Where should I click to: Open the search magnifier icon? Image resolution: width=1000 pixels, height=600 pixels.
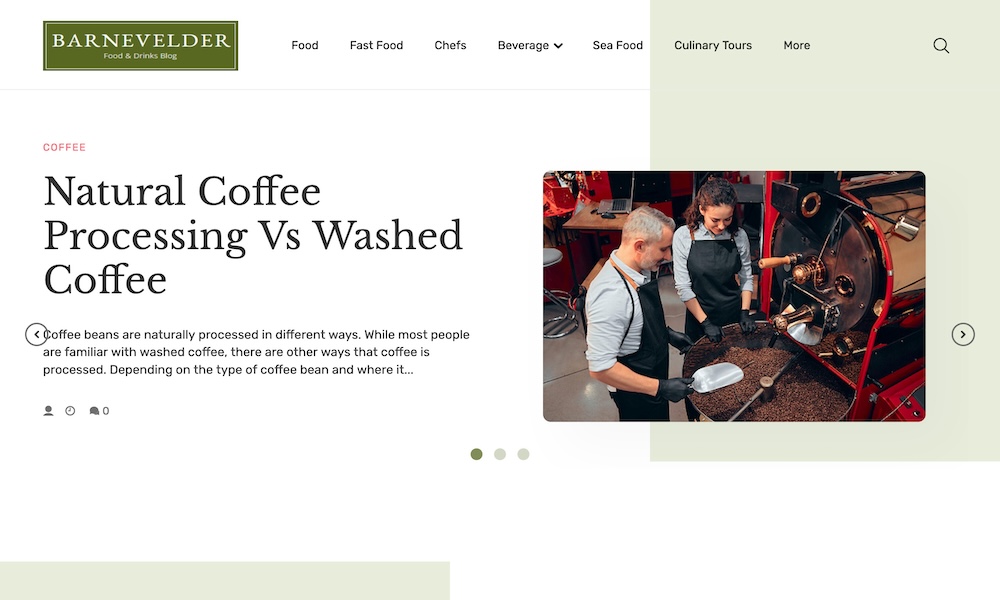pyautogui.click(x=941, y=45)
